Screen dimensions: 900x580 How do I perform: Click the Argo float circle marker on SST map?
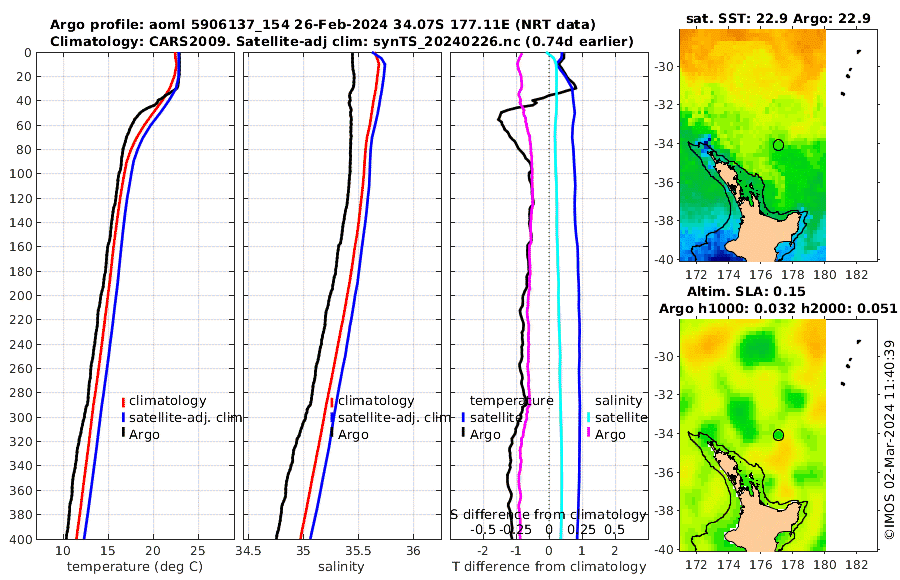(x=778, y=145)
